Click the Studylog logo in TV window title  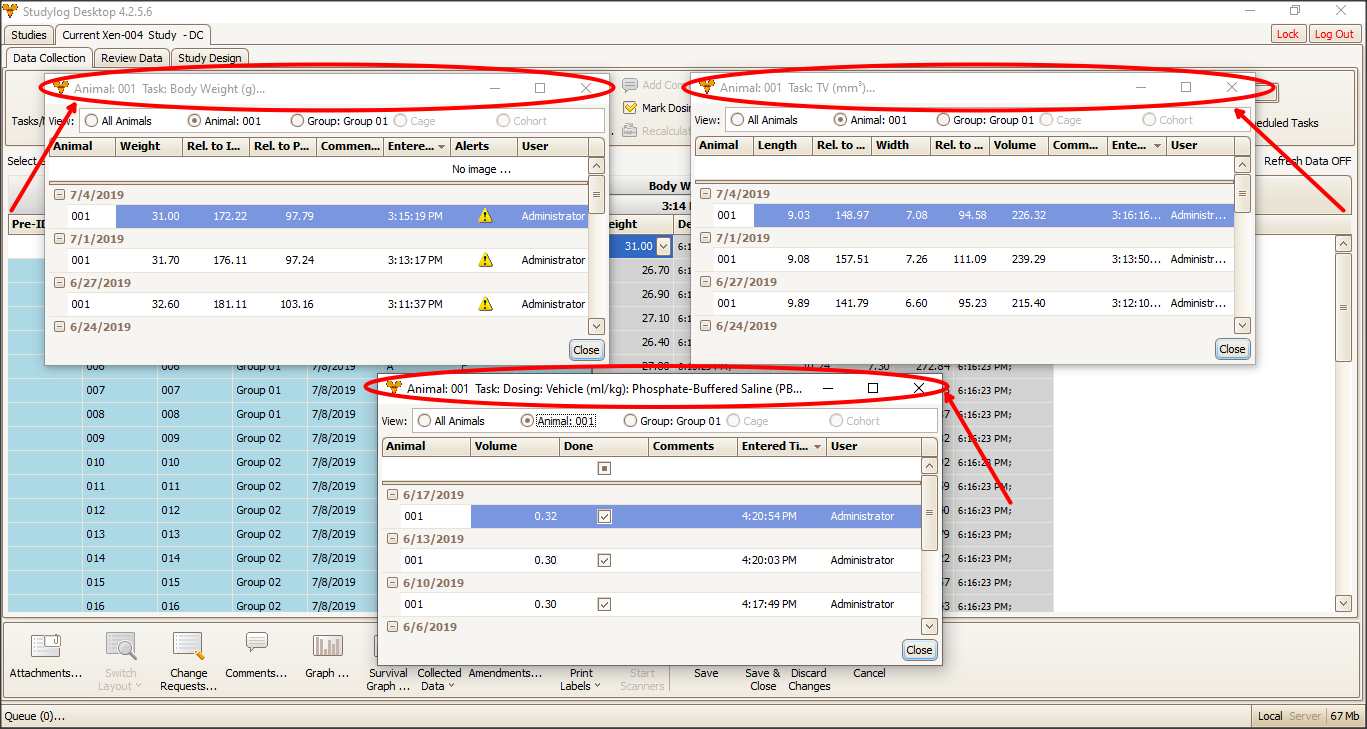[x=707, y=88]
